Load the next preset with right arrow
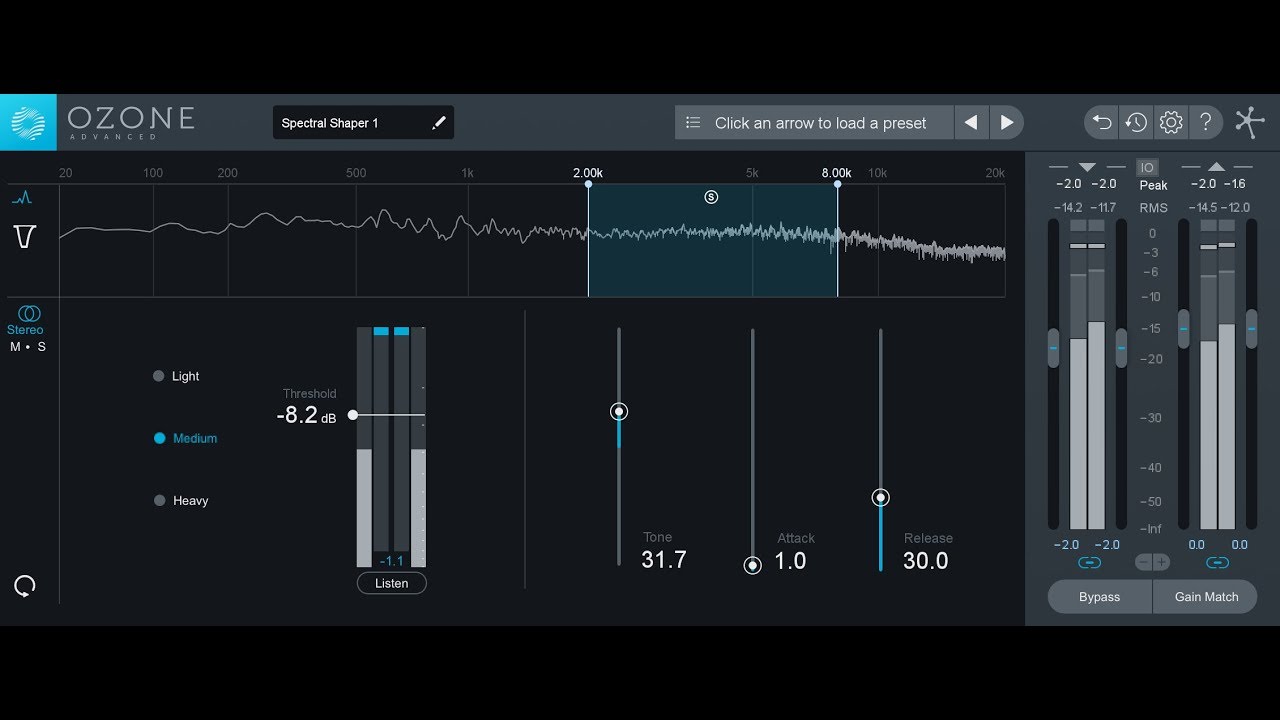The height and width of the screenshot is (720, 1280). tap(1007, 123)
